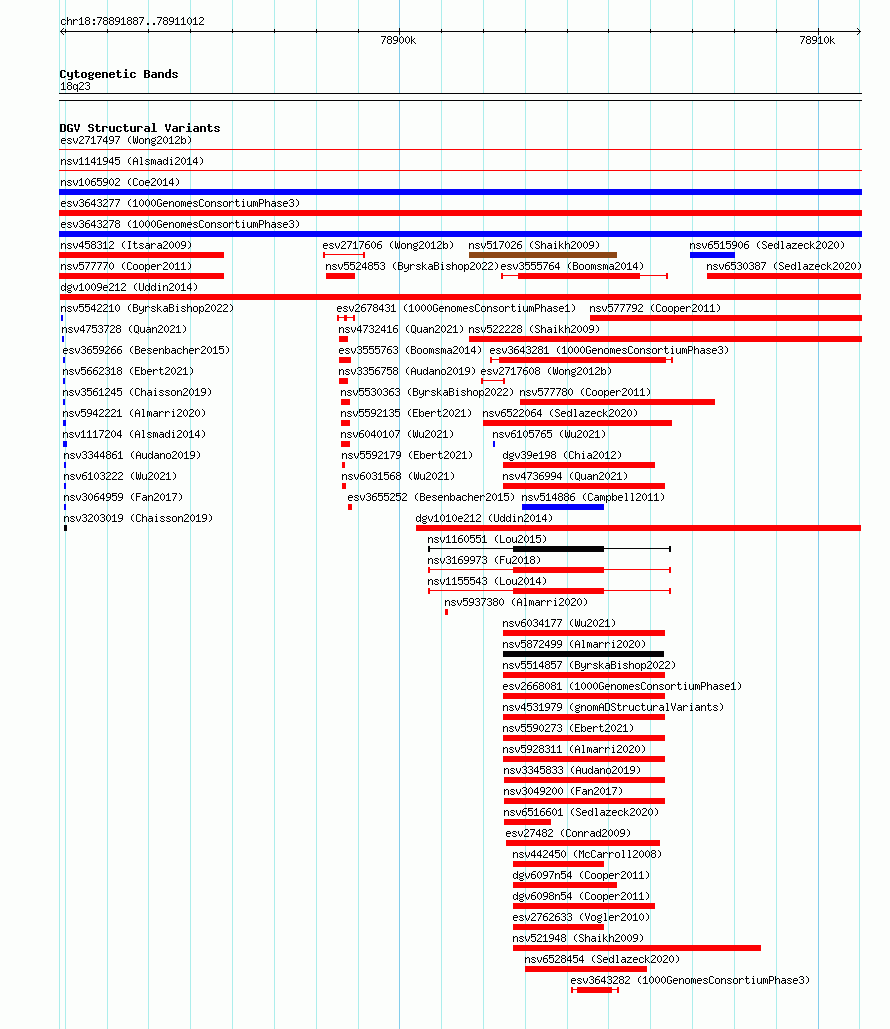Open the nsv5662318 (Ebert2021) label
890x1029 pixels.
click(x=128, y=371)
